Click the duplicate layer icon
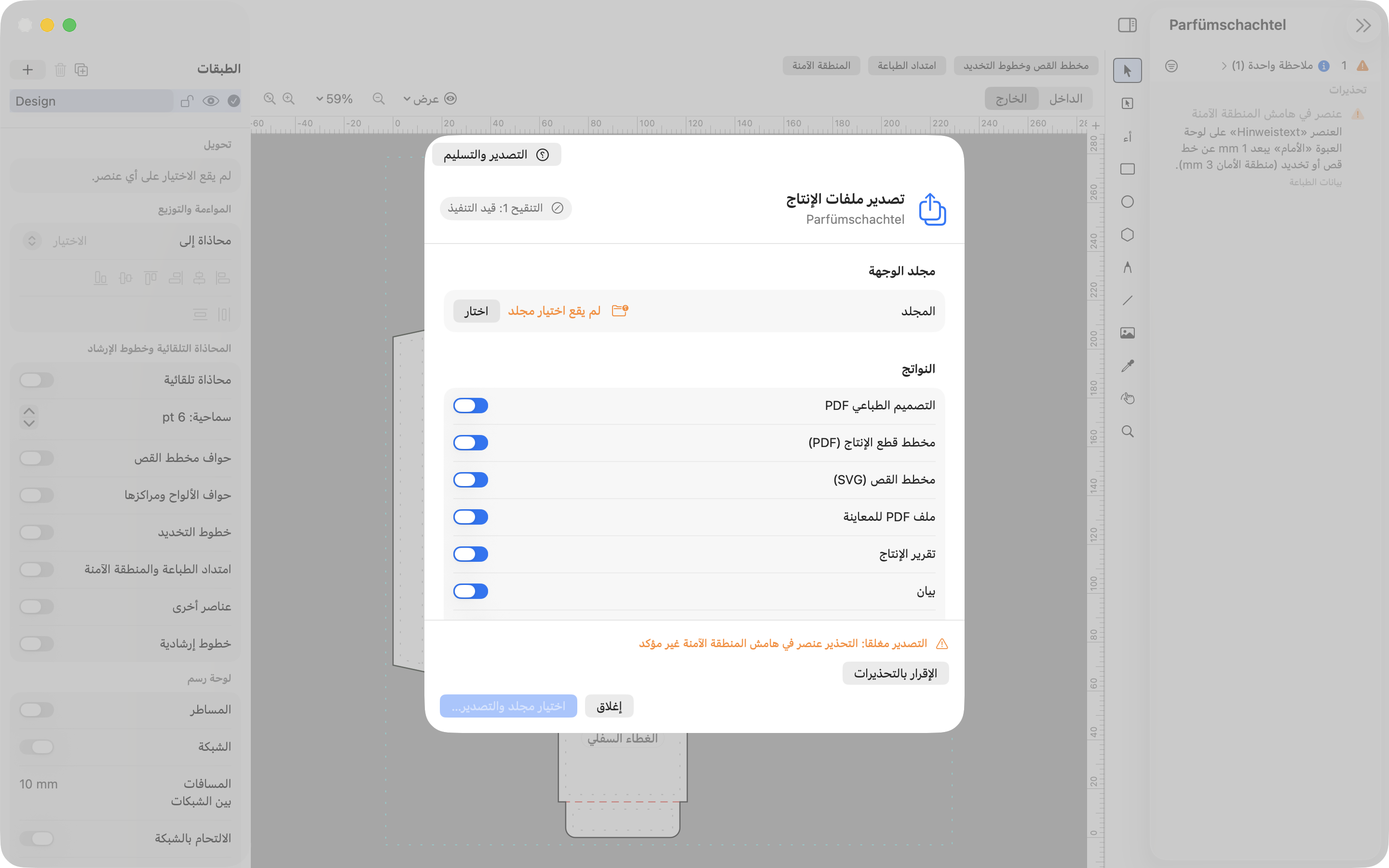The width and height of the screenshot is (1389, 868). pyautogui.click(x=82, y=69)
